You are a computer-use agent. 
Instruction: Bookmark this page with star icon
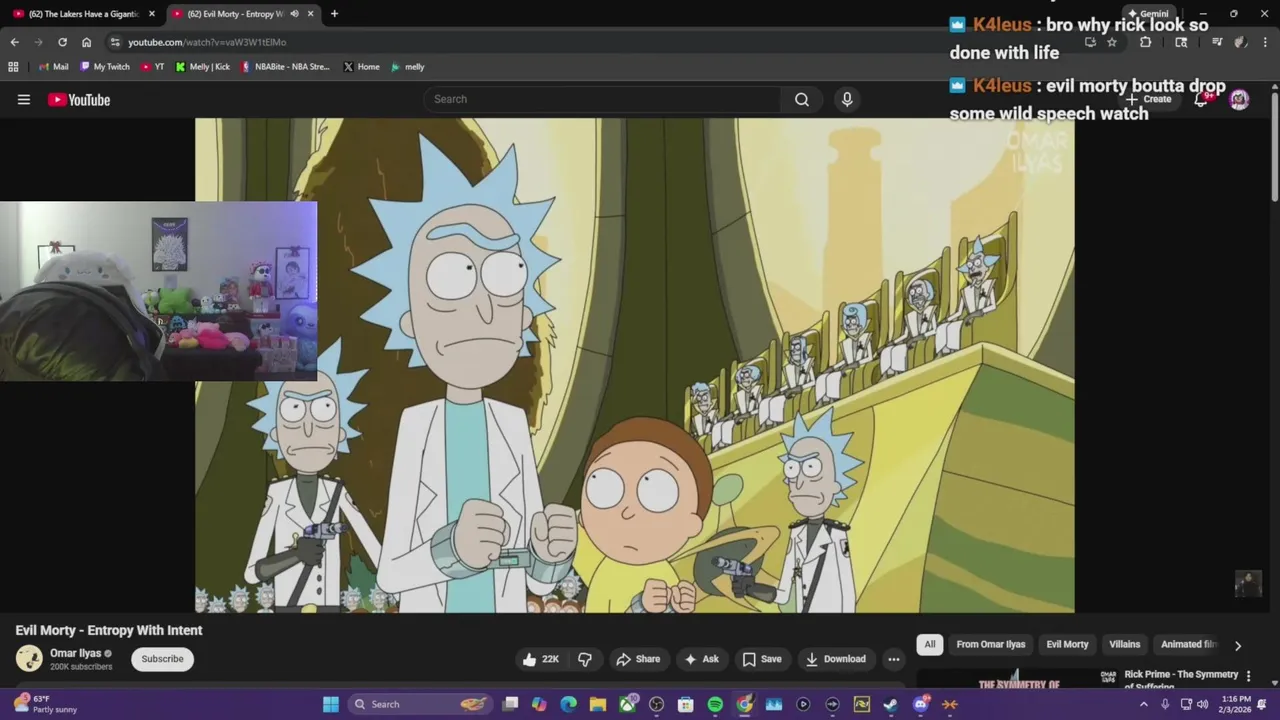pos(1111,42)
